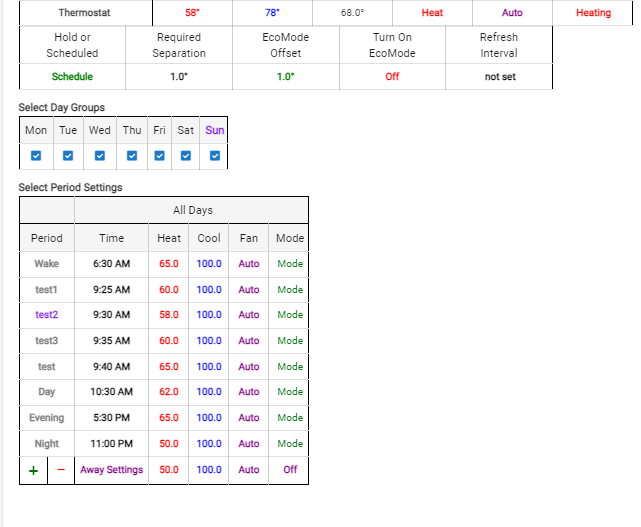The height and width of the screenshot is (527, 641).
Task: Click the green plus icon to add period
Action: tap(34, 470)
